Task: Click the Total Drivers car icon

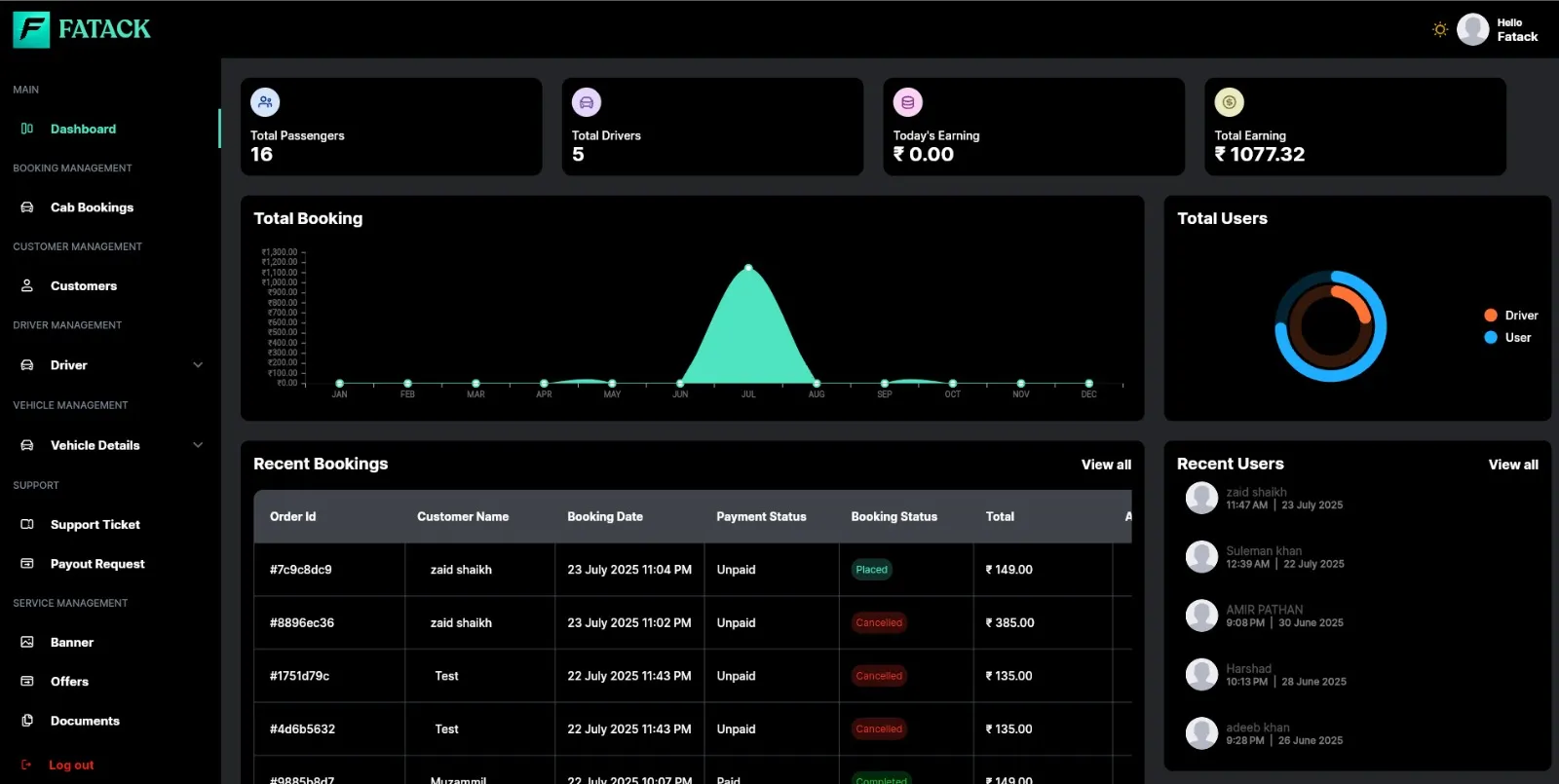Action: [587, 102]
